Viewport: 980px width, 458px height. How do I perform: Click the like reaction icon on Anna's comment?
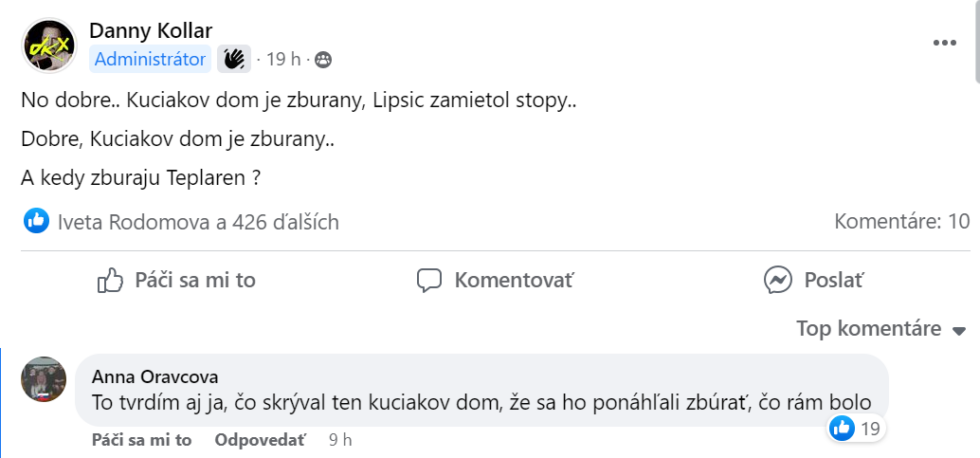(x=842, y=429)
